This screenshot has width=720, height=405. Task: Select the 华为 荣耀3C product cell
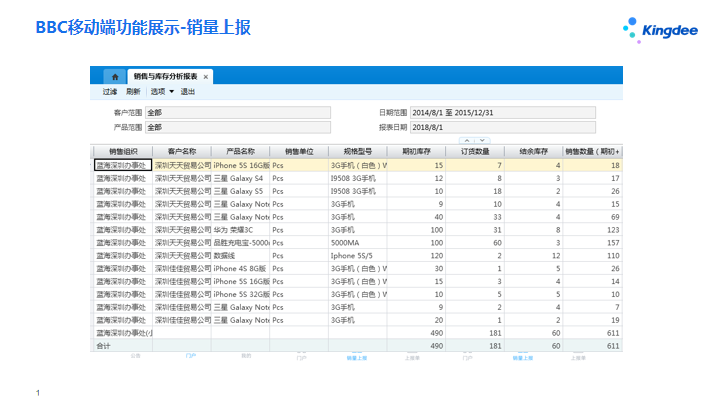coord(241,230)
